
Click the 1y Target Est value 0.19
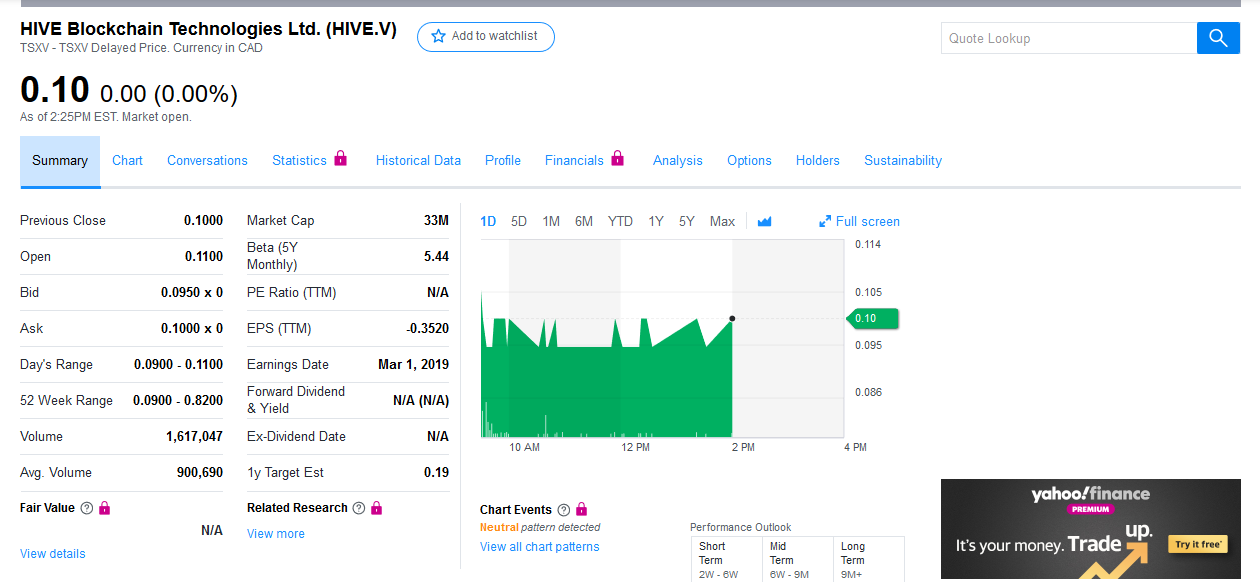(x=436, y=472)
